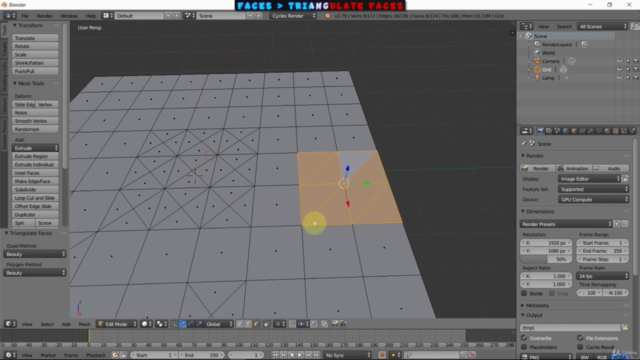640x360 pixels.
Task: Play the animation forward
Action: tap(300, 355)
